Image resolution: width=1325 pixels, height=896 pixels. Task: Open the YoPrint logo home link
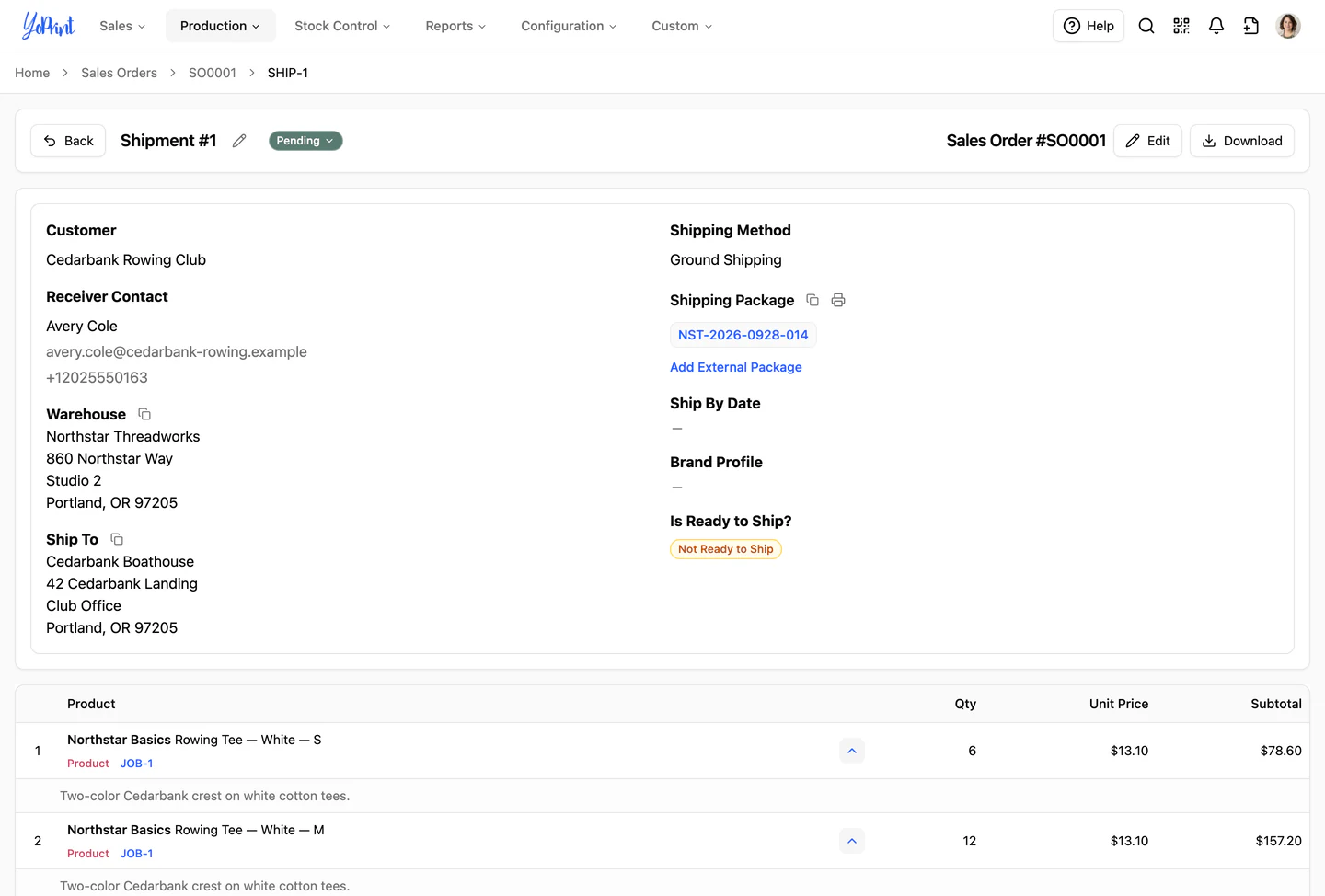[x=49, y=26]
